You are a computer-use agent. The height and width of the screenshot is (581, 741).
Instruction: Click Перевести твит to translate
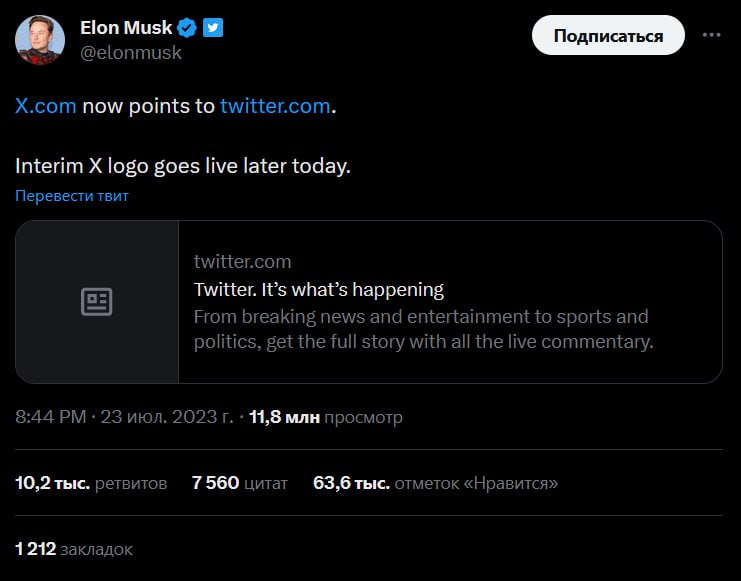[72, 196]
